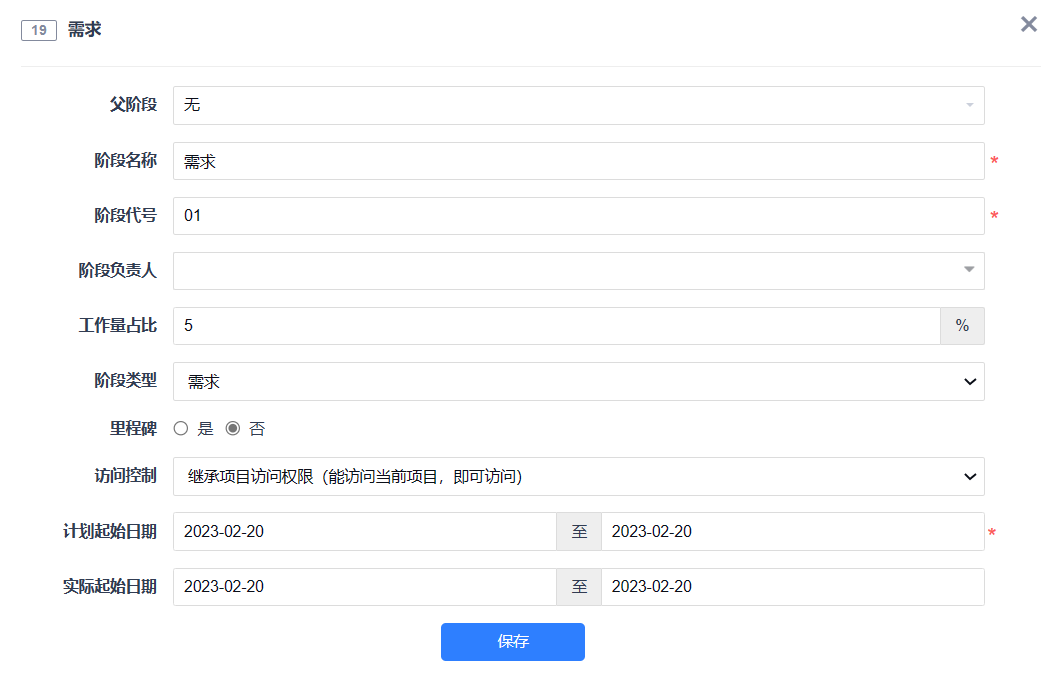Open the 访问控制 permission dropdown

click(578, 477)
